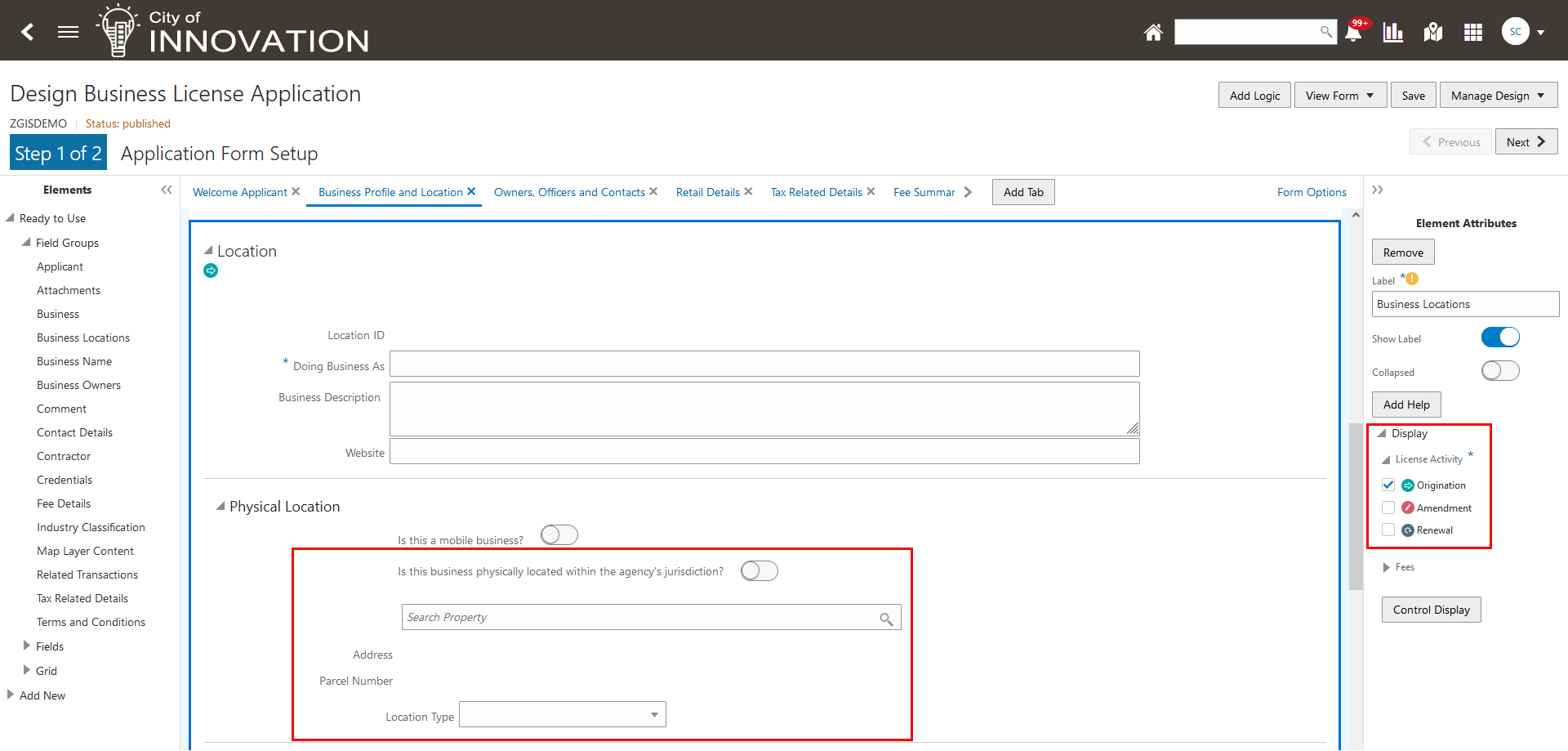Check the Renewal checkbox
The width and height of the screenshot is (1568, 751).
[x=1388, y=530]
